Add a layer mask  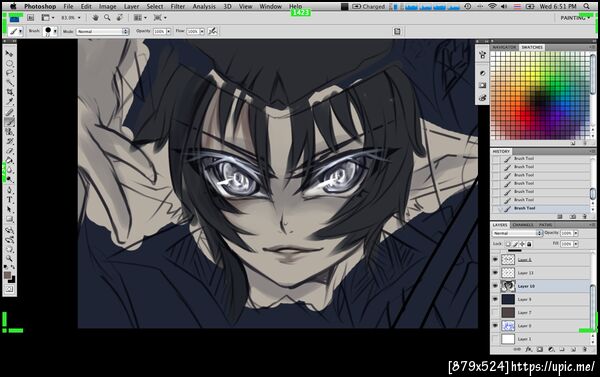[x=540, y=349]
